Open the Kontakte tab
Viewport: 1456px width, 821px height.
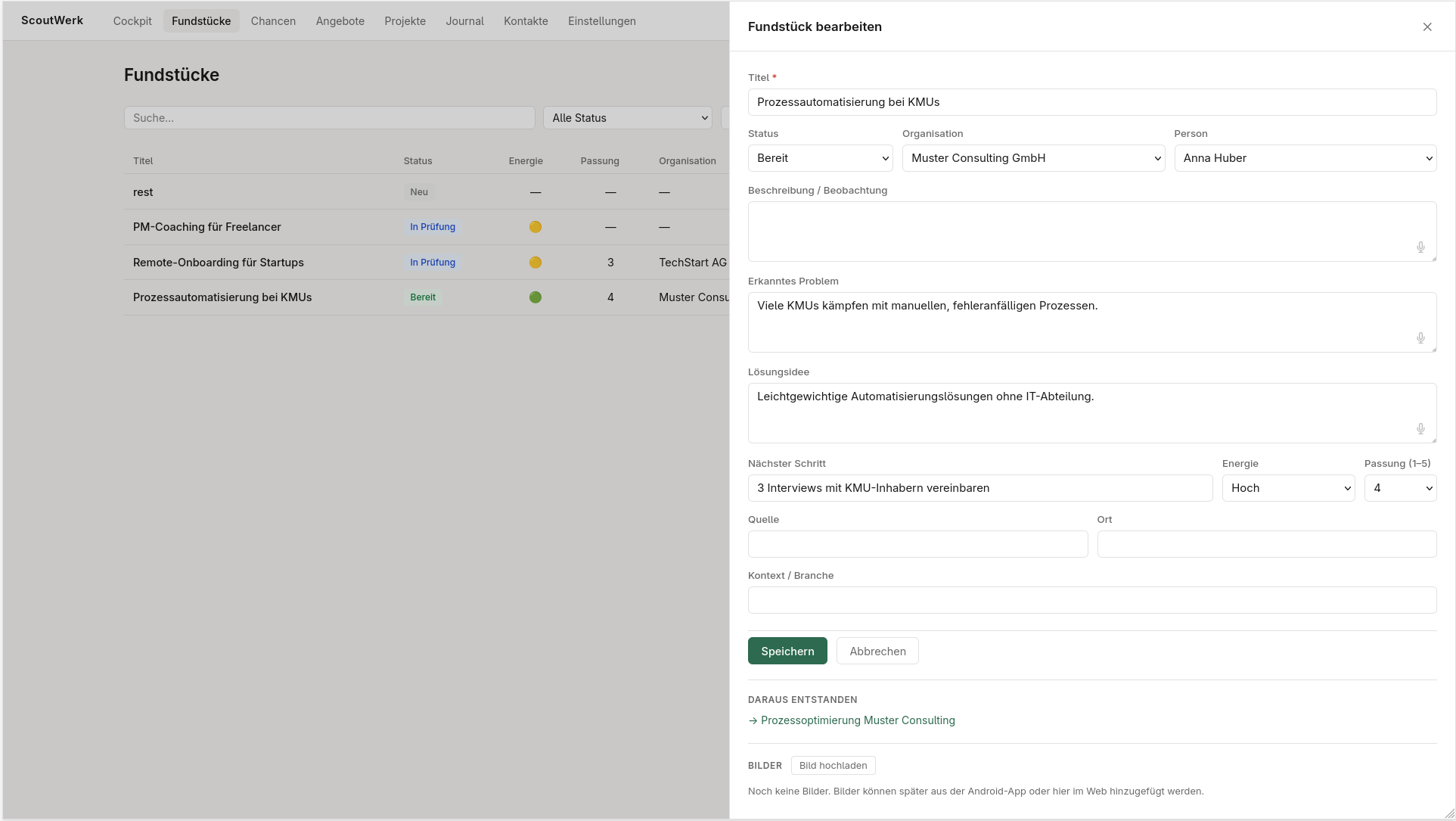(x=526, y=21)
